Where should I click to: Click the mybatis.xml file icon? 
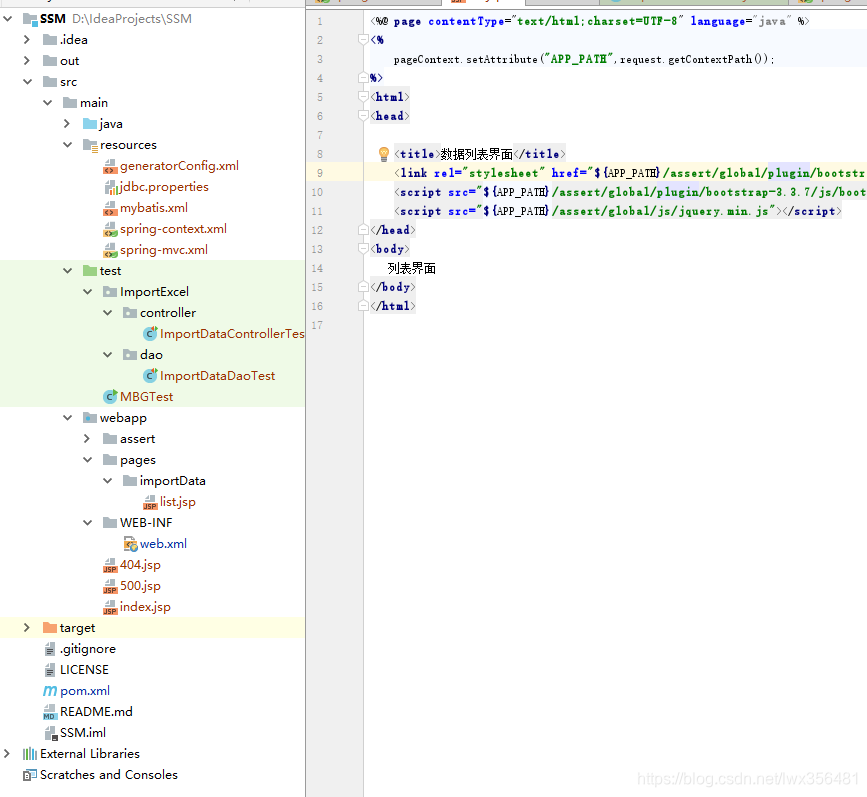point(110,208)
